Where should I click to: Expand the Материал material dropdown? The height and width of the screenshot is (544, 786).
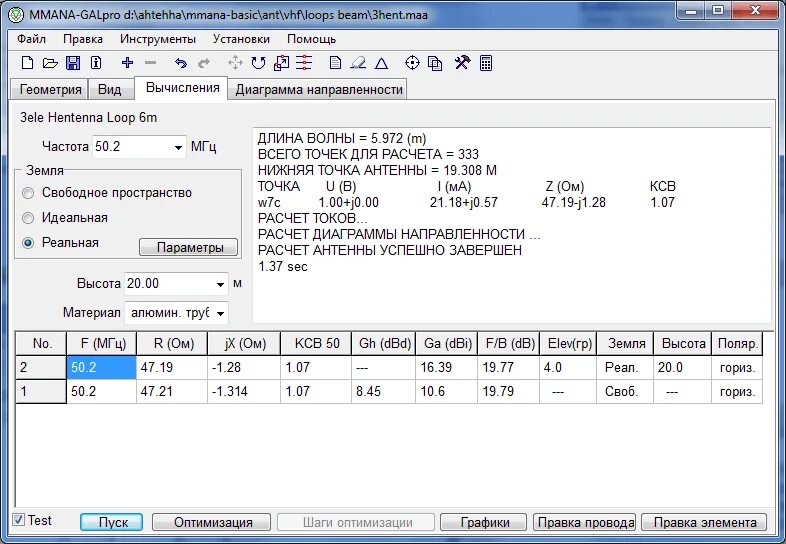click(220, 313)
